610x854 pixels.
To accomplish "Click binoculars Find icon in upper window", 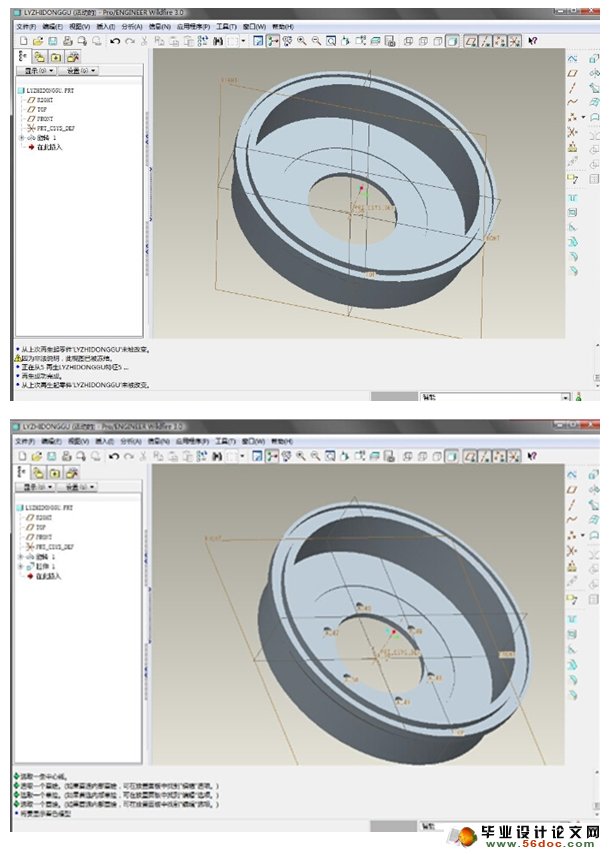I will click(218, 41).
